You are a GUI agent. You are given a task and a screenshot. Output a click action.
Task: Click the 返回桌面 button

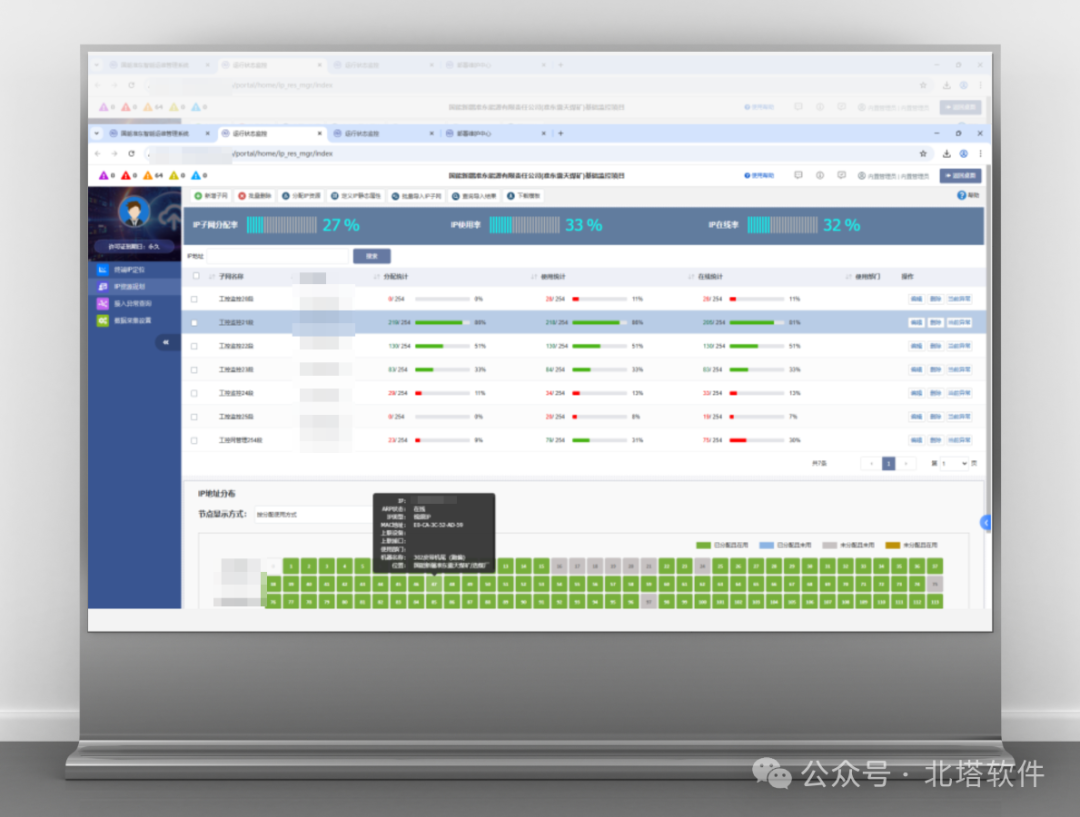coord(961,176)
